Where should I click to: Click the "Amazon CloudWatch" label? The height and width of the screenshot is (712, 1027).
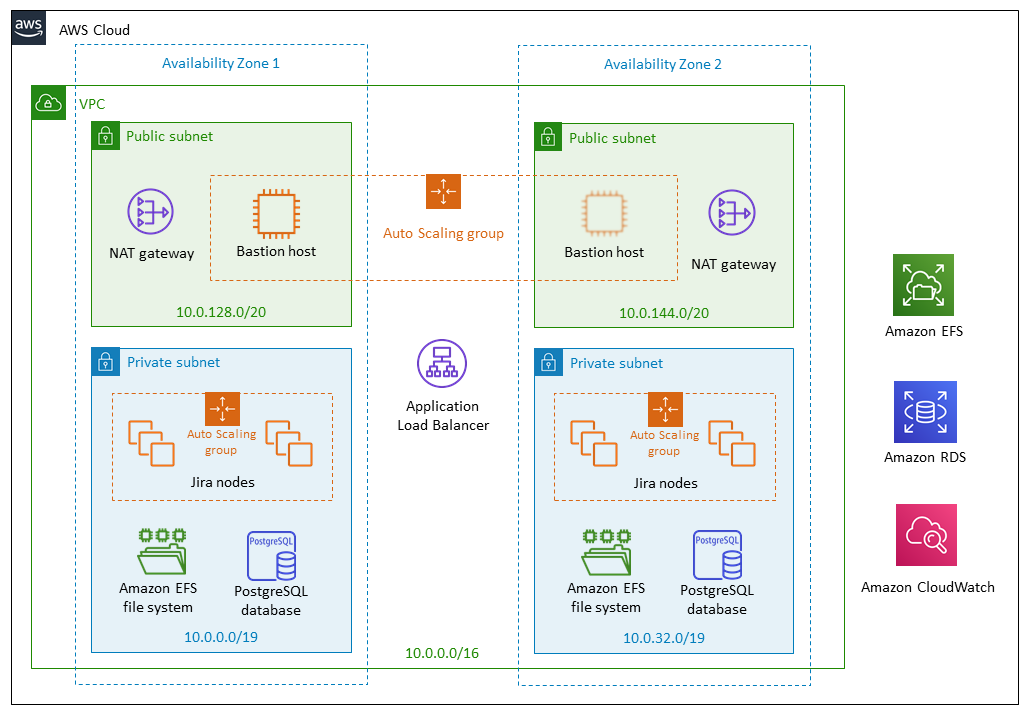[927, 588]
